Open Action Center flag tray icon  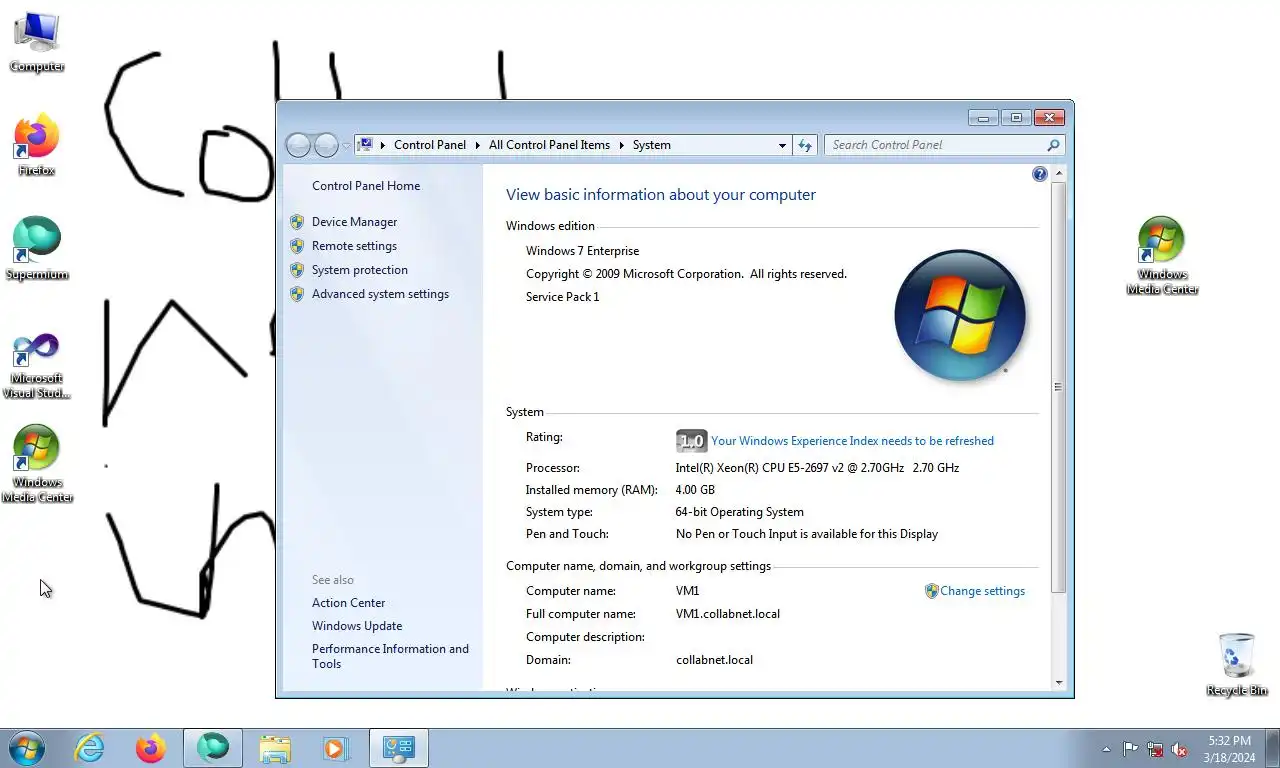[1131, 749]
